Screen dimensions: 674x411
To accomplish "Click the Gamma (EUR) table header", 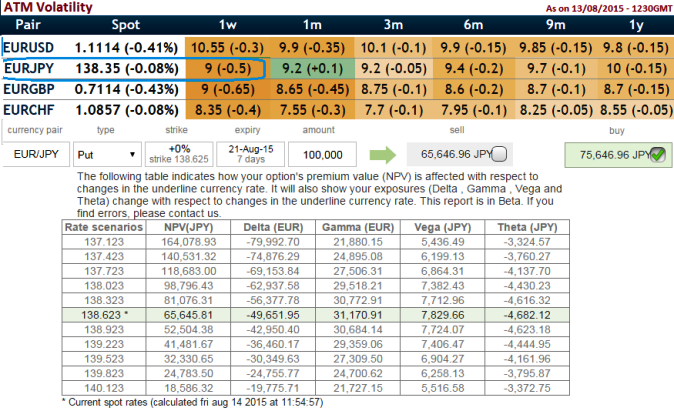I will pyautogui.click(x=358, y=227).
